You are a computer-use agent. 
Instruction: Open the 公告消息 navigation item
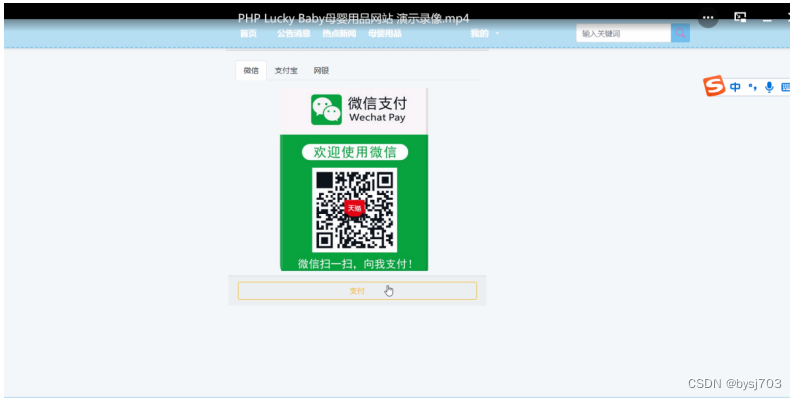(x=293, y=34)
